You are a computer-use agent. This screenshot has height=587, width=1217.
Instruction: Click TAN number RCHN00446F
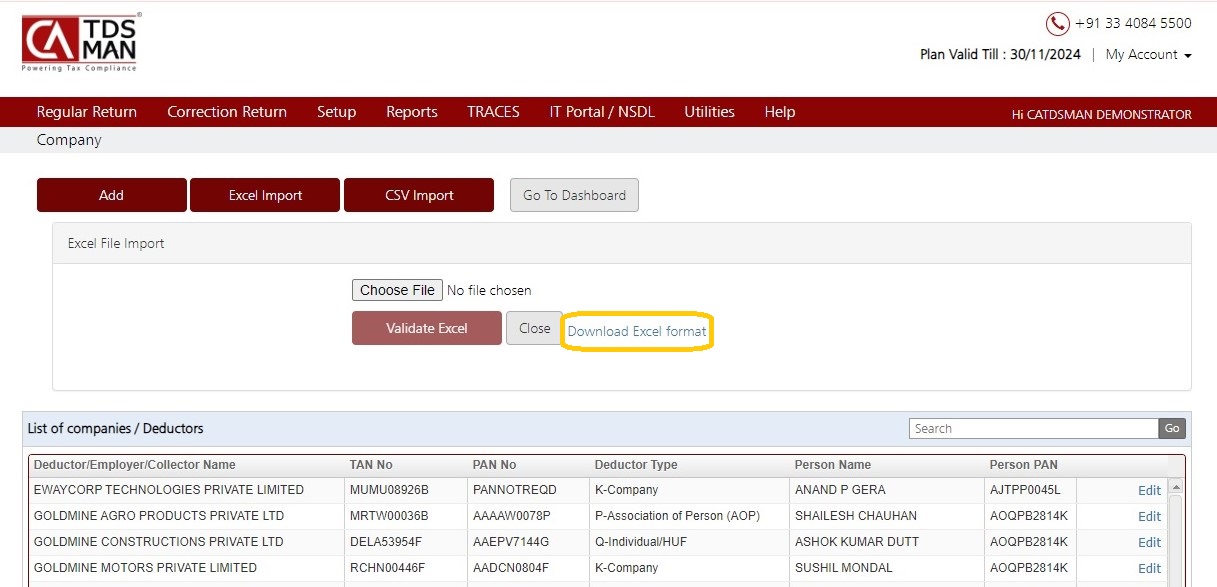(x=387, y=568)
